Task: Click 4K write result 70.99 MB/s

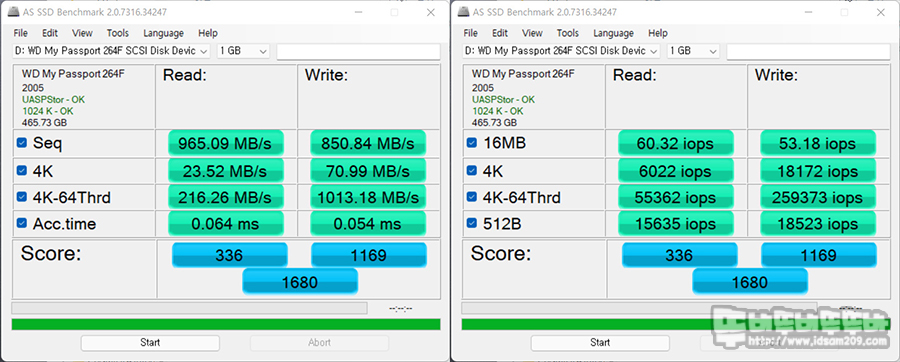Action: click(x=368, y=170)
